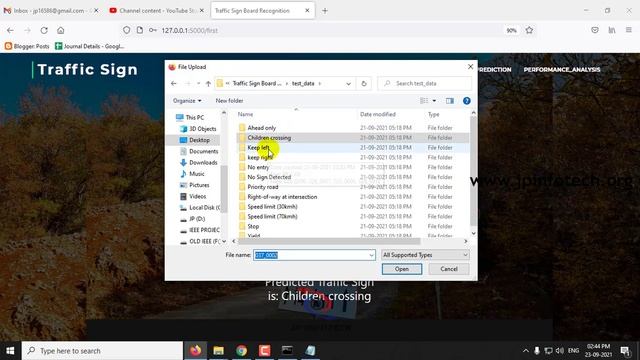The image size is (640, 360).
Task: Select the Stop folder
Action: 253,226
